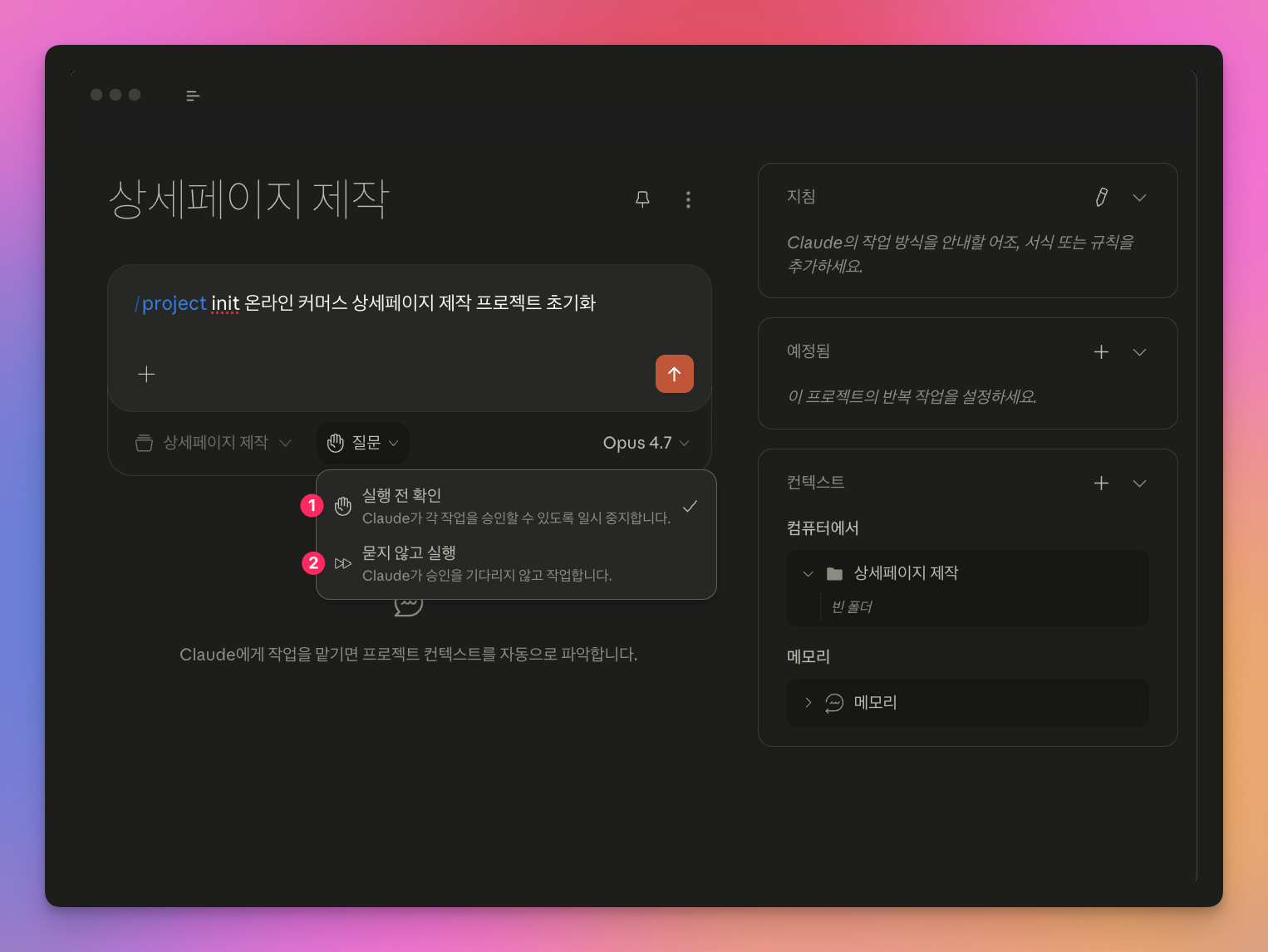Collapse the 컨텍스트 panel chevron
The image size is (1268, 952).
(1139, 483)
